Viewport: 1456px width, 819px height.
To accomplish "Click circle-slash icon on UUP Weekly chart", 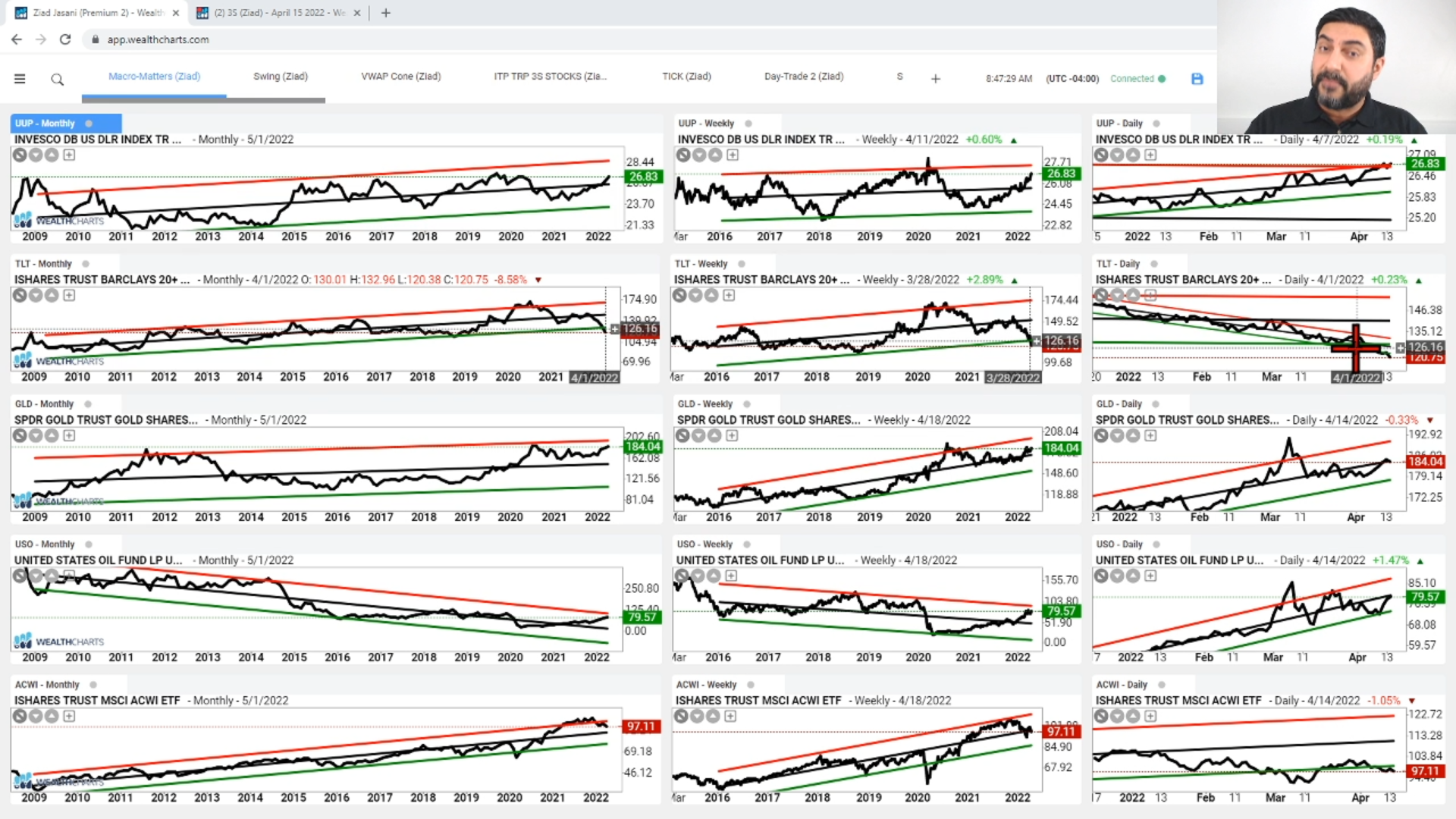I will [683, 155].
